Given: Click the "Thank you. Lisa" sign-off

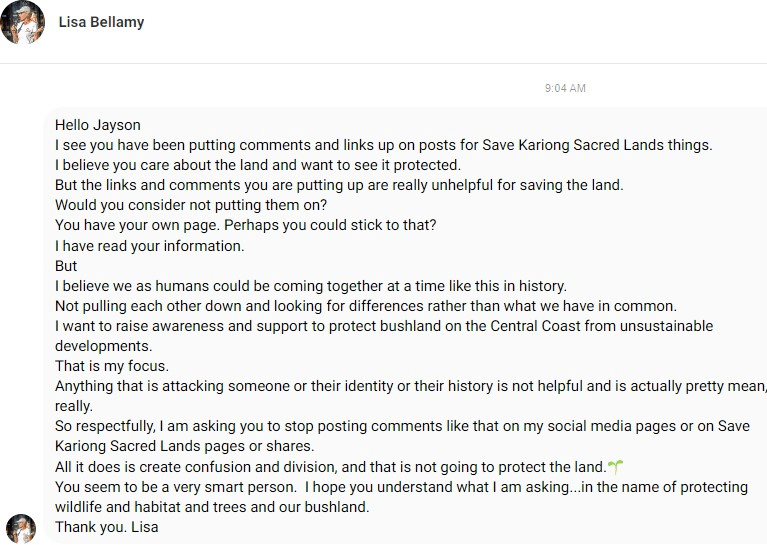Looking at the screenshot, I should 107,527.
